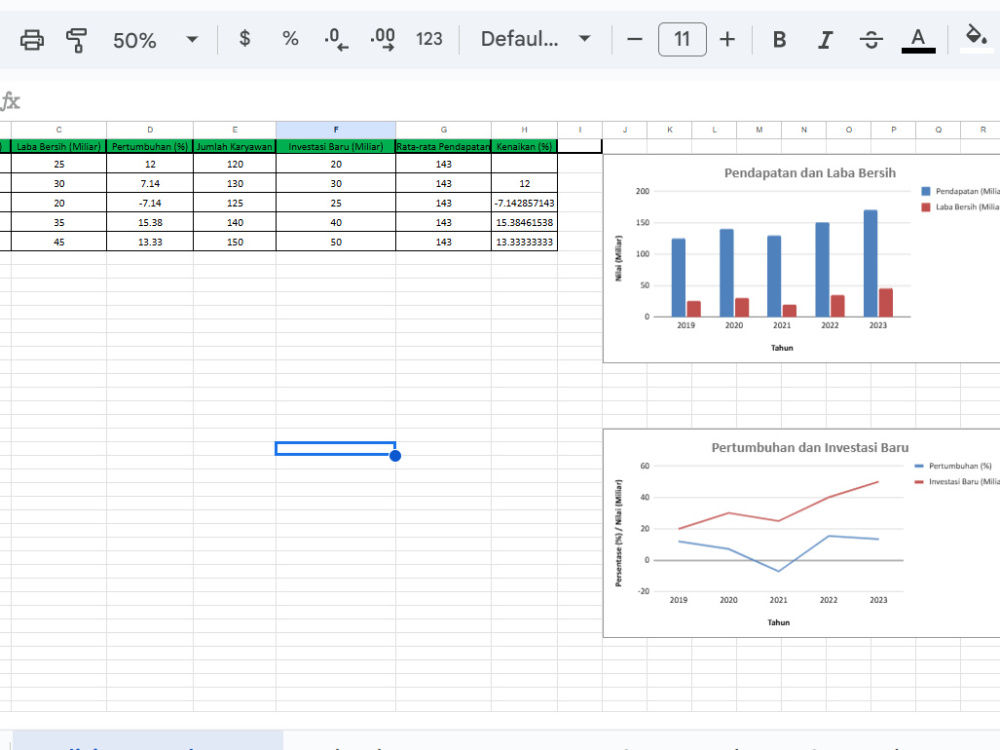Click the Investasi Baru line legend entry
Image resolution: width=1000 pixels, height=750 pixels.
(957, 482)
